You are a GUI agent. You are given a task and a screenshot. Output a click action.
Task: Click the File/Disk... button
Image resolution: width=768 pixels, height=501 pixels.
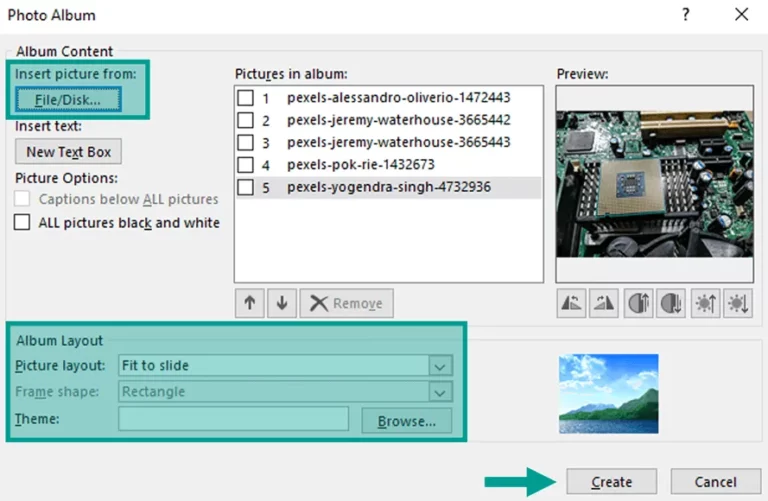tap(68, 99)
